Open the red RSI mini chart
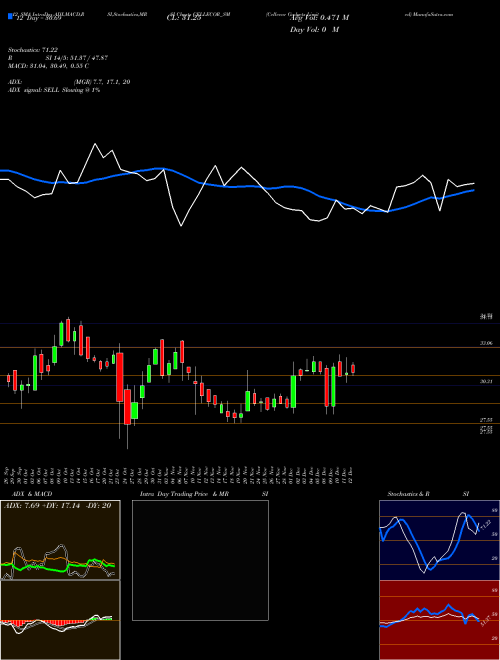500x660 pixels. click(439, 620)
